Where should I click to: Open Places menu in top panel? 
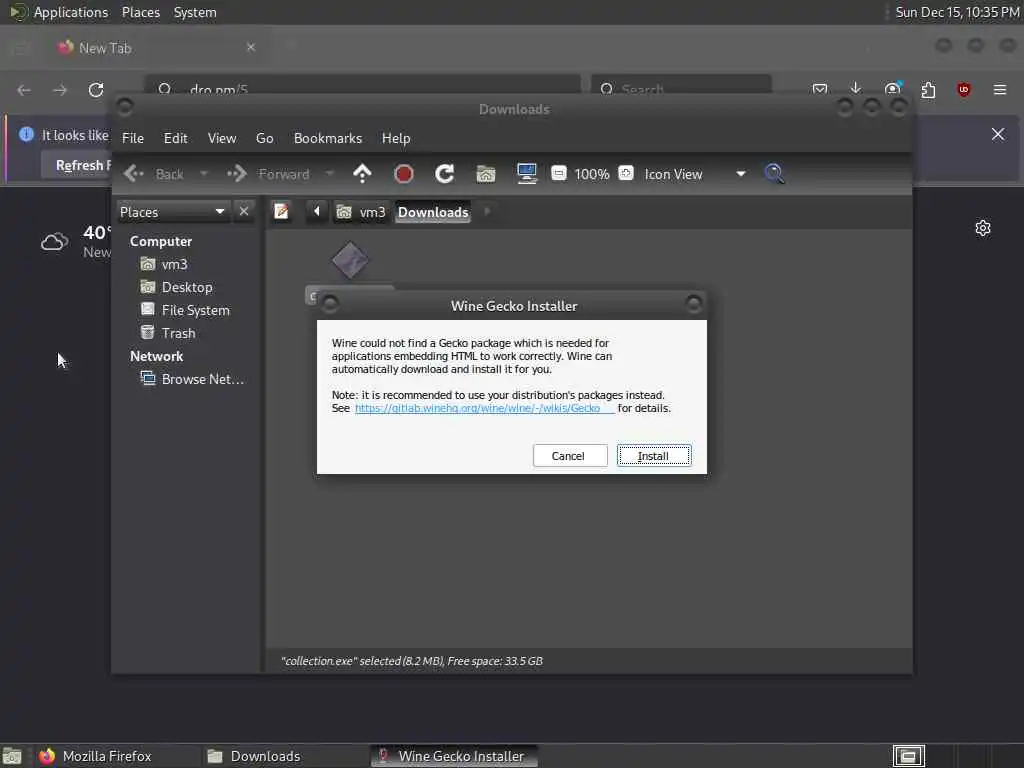(140, 12)
